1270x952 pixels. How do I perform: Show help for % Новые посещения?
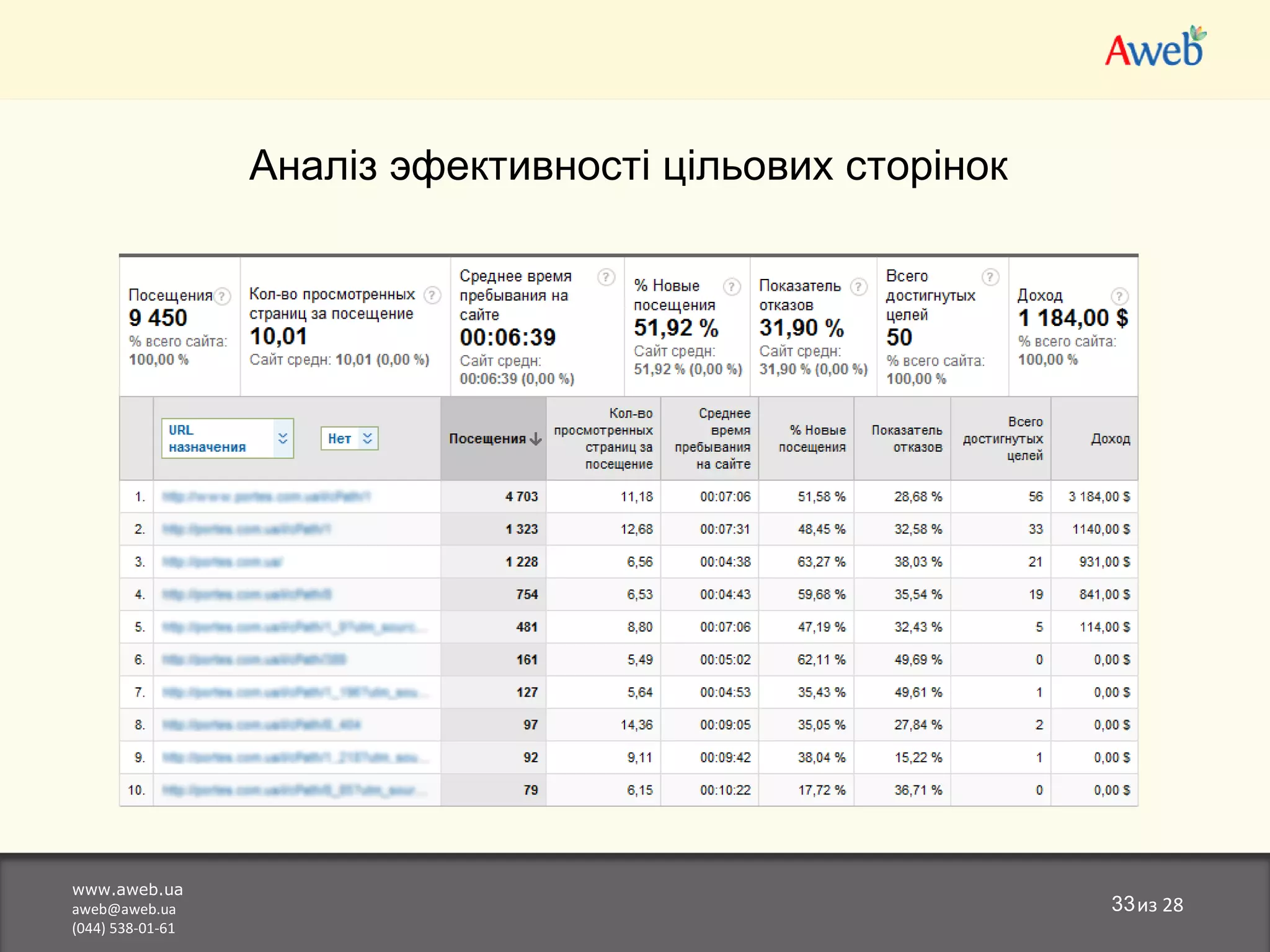732,286
